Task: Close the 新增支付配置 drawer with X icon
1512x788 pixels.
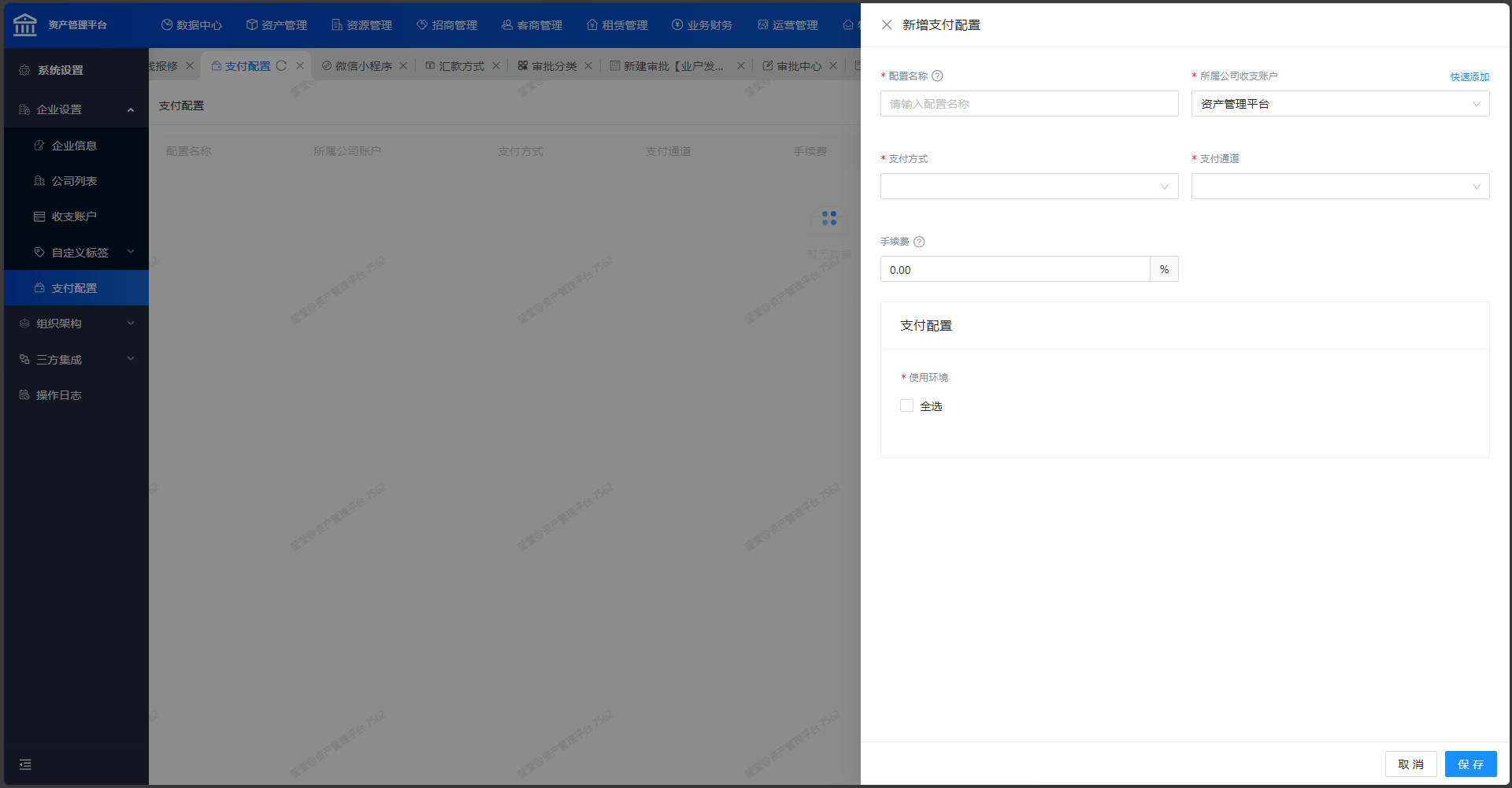Action: click(x=887, y=25)
